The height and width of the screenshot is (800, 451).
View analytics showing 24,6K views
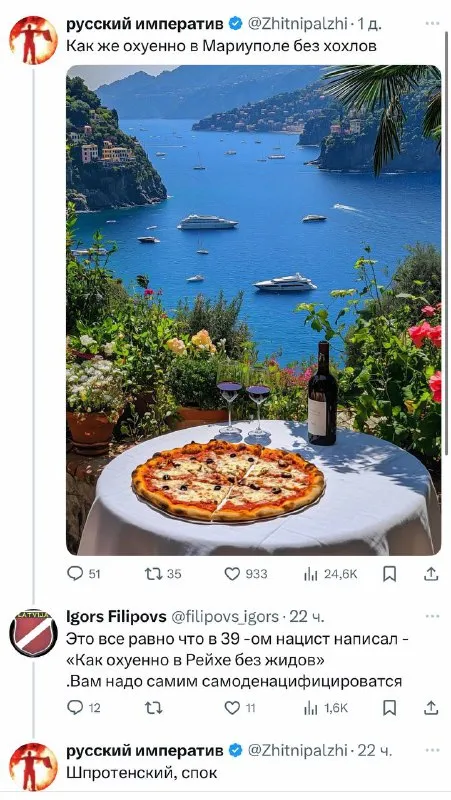click(330, 574)
